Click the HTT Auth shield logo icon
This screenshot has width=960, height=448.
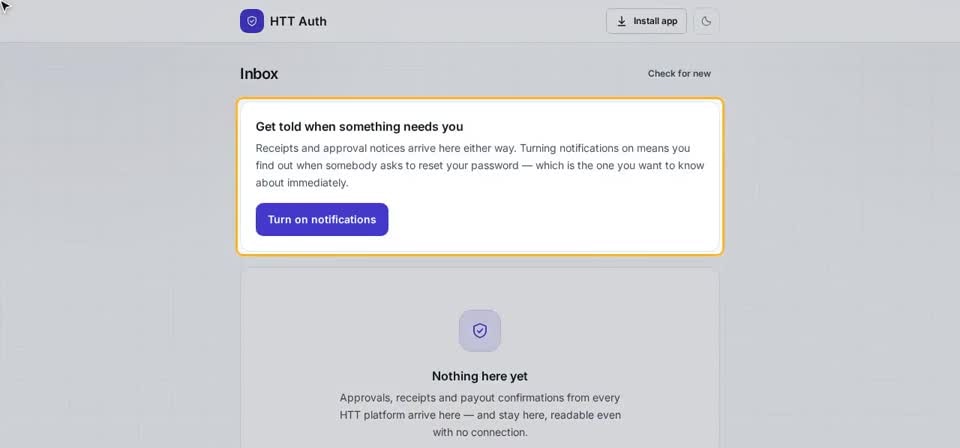pyautogui.click(x=252, y=21)
